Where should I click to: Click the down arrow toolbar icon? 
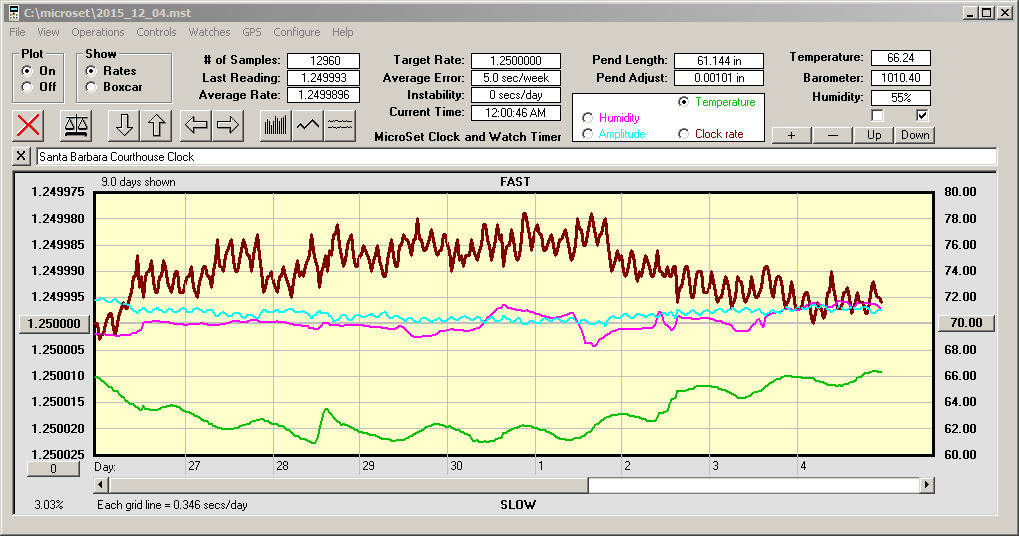tap(124, 125)
